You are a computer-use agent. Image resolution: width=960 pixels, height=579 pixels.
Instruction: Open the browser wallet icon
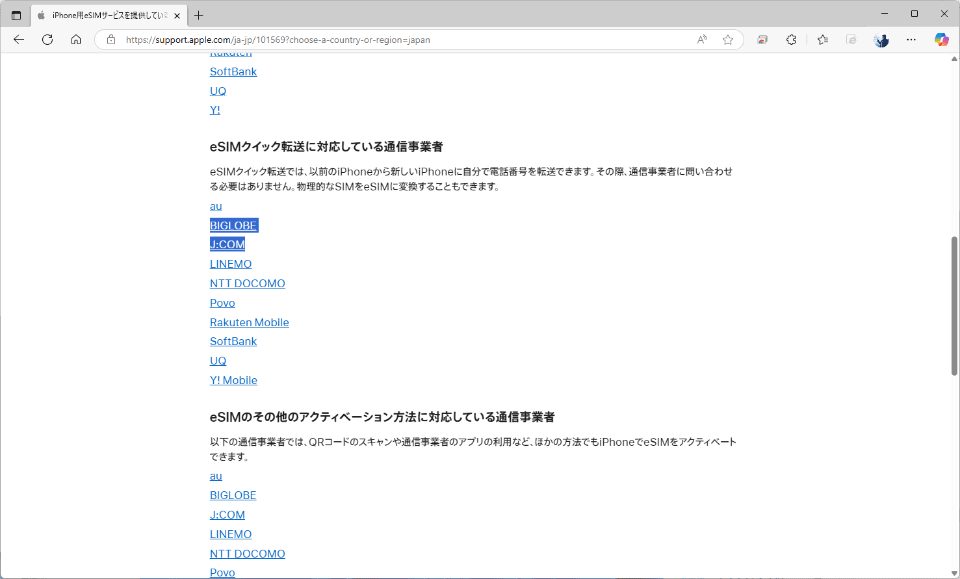762,40
